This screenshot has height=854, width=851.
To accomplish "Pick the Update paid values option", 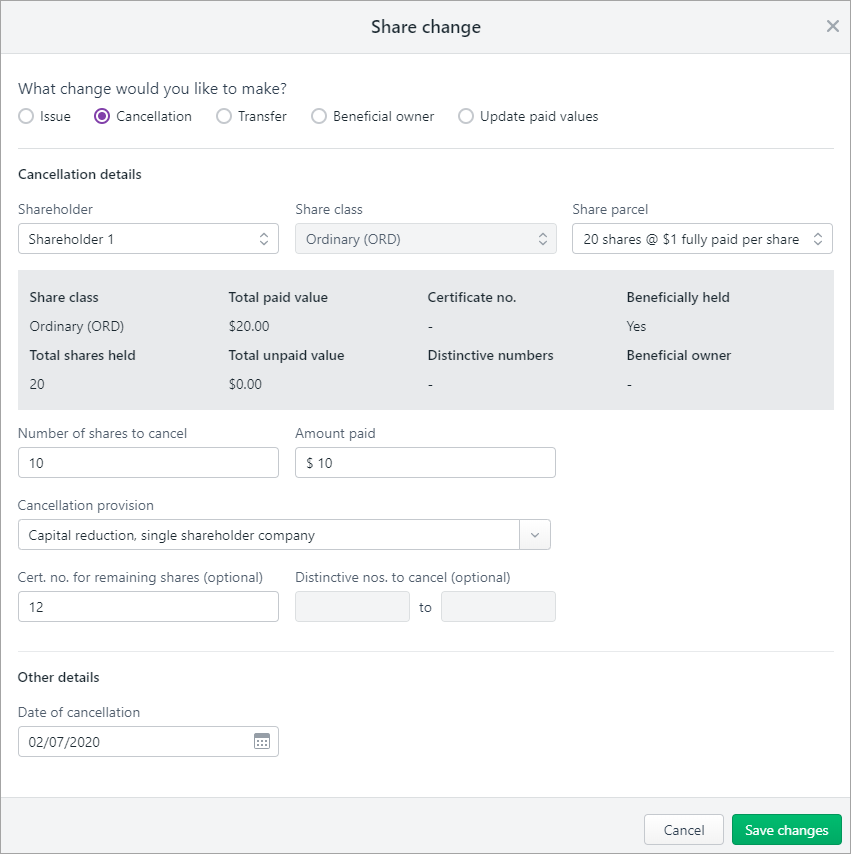I will click(x=466, y=116).
